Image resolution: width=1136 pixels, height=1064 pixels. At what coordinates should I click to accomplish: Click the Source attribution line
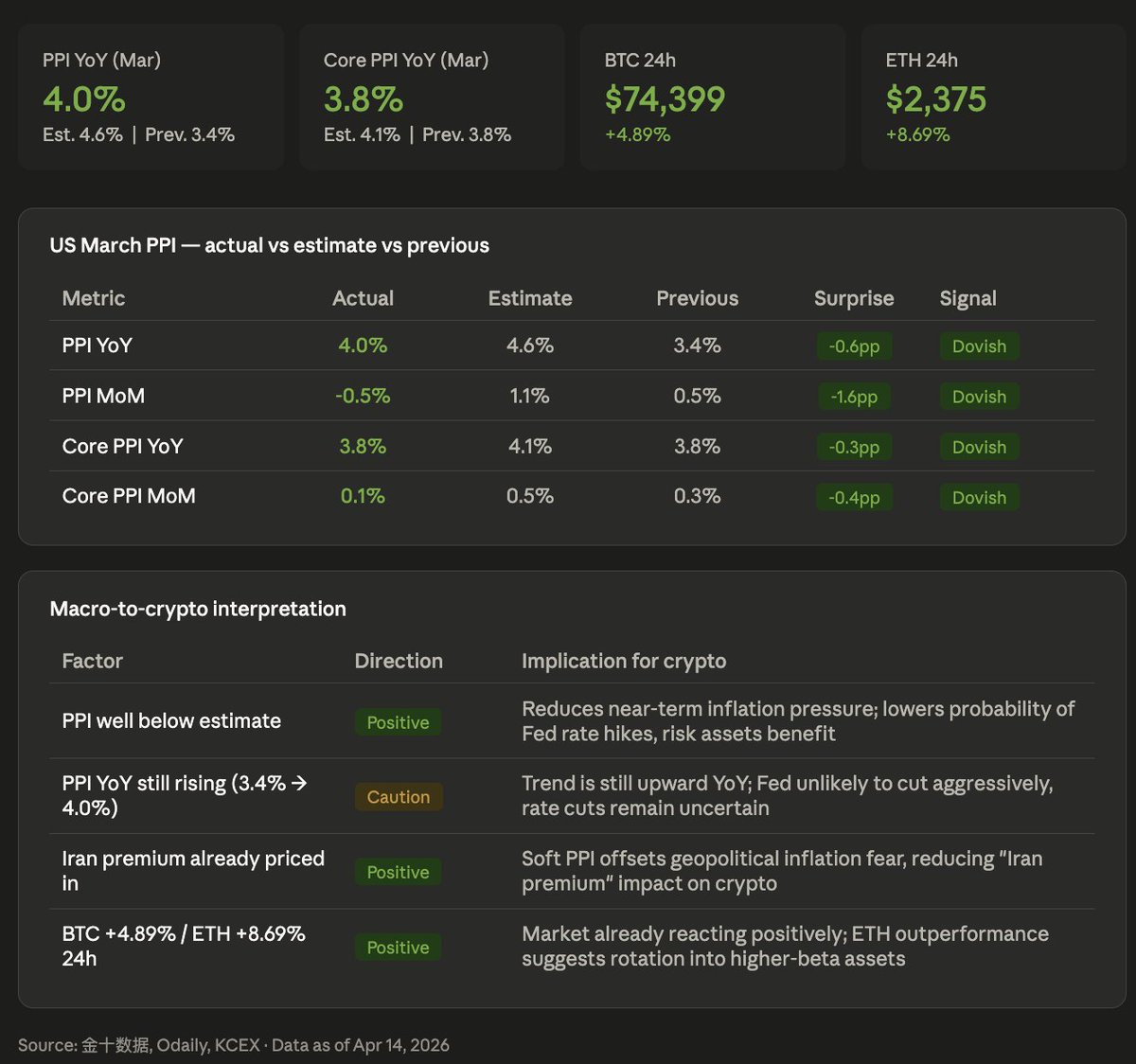click(234, 1045)
